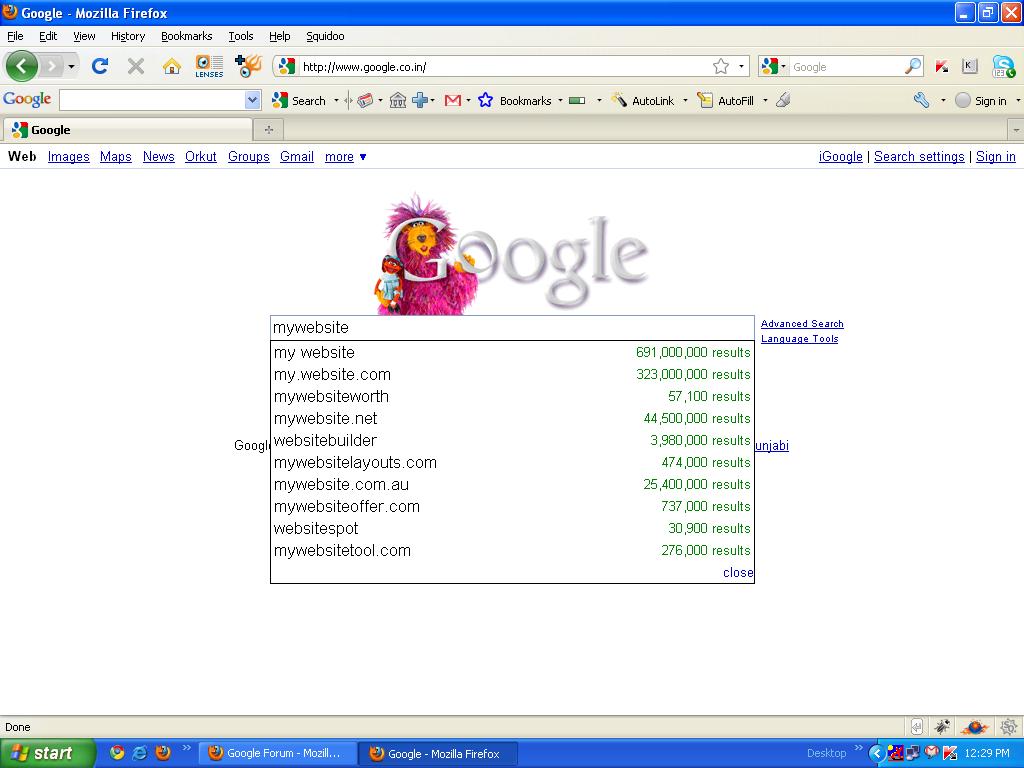Click the Google search box containing mywebsite
The height and width of the screenshot is (768, 1024).
[513, 328]
